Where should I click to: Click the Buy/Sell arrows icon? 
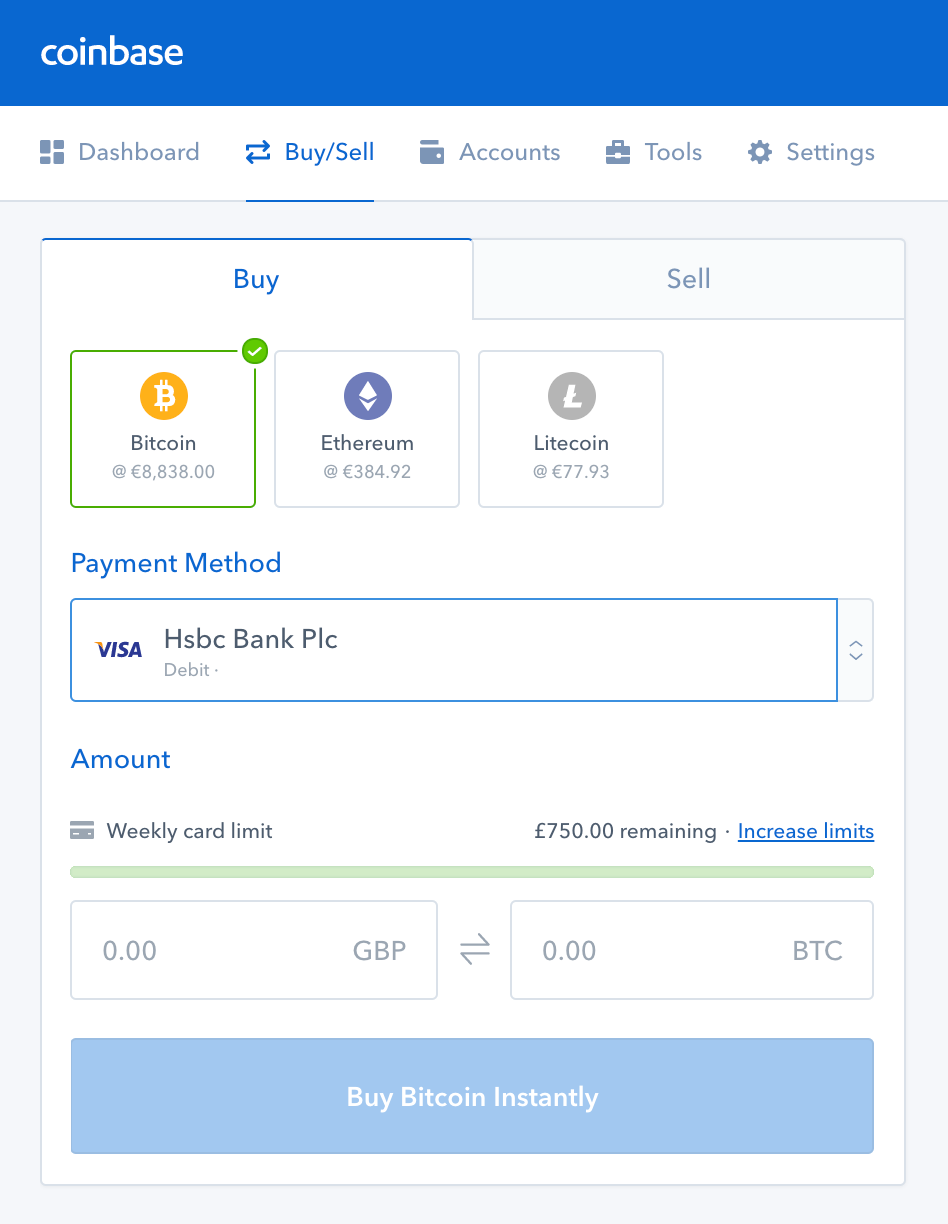pos(258,152)
